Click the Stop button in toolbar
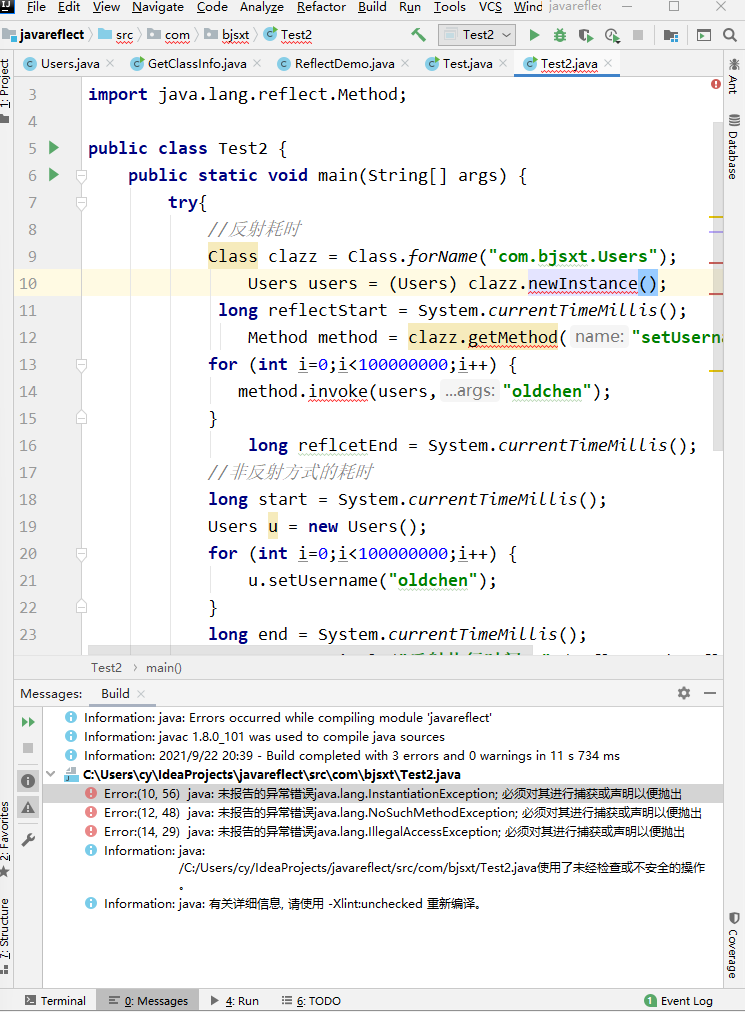 638,35
